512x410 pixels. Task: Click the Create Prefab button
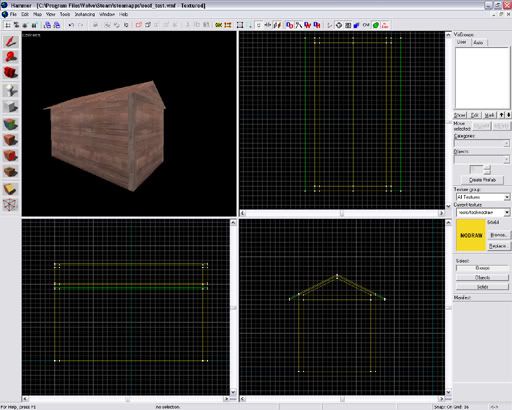pyautogui.click(x=482, y=180)
